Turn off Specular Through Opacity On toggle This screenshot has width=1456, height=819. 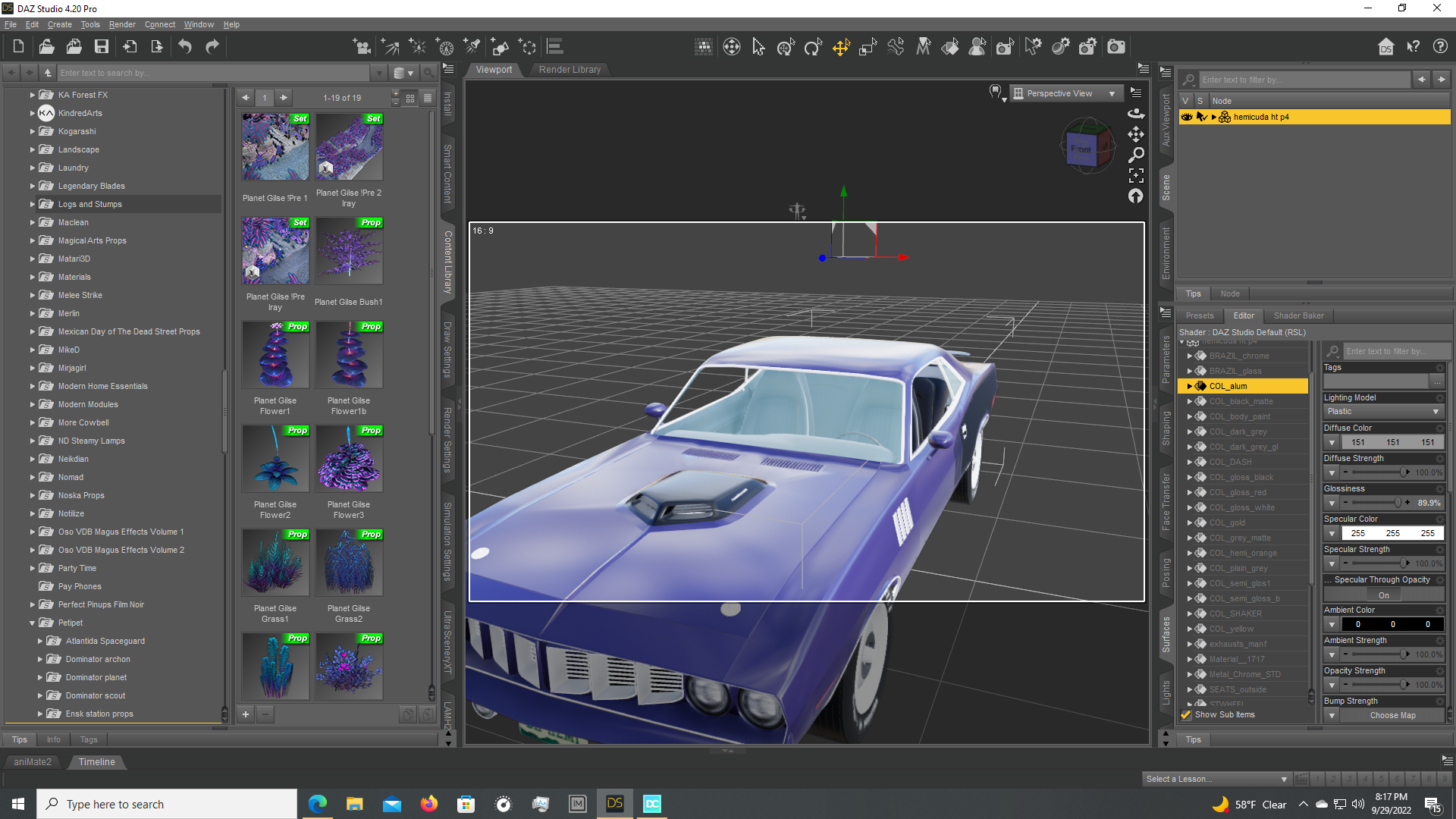coord(1383,595)
